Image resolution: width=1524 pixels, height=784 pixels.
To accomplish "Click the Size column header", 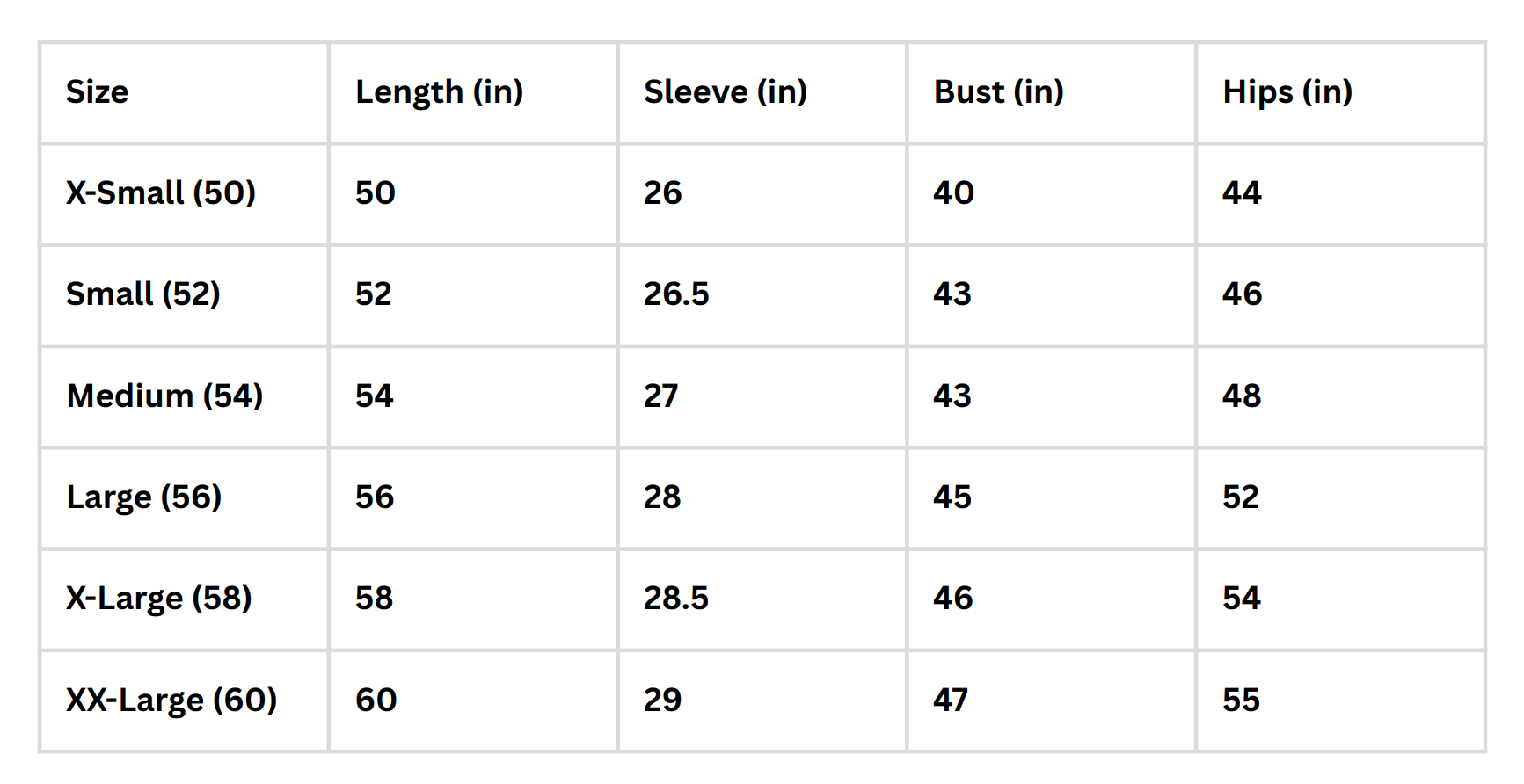I will [97, 92].
